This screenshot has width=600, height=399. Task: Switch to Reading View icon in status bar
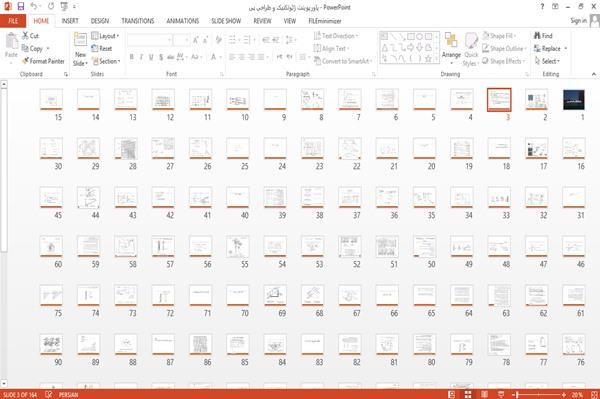pos(484,394)
